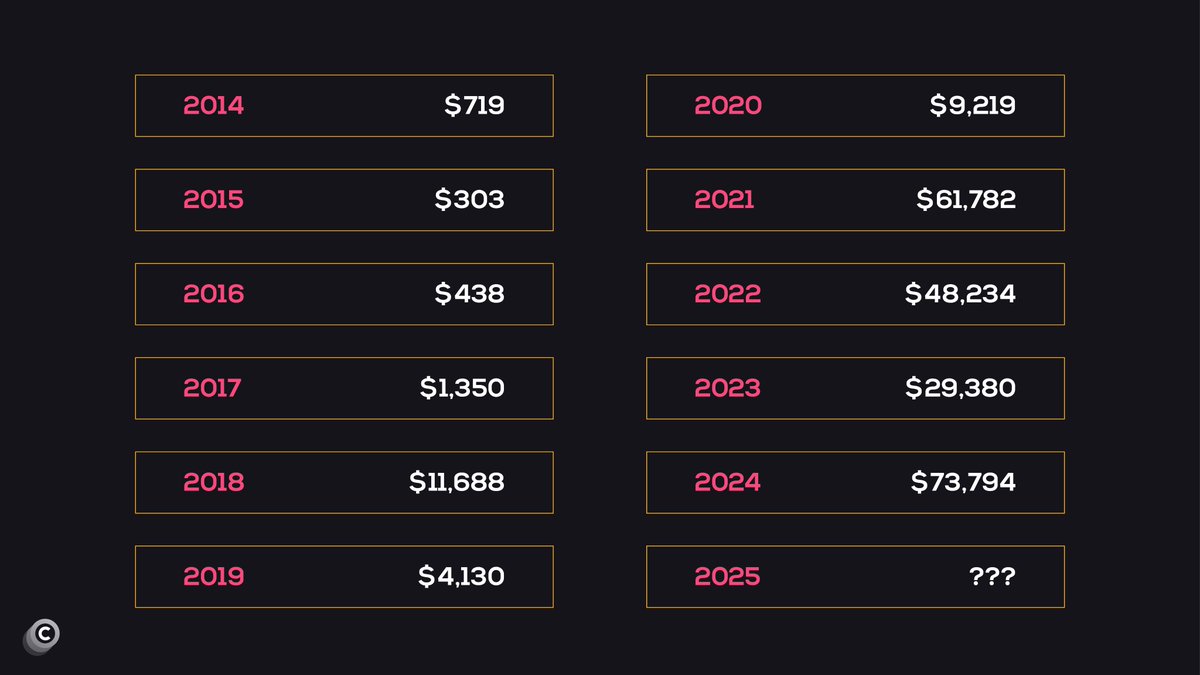
Task: Click the $719 price value
Action: pos(475,106)
